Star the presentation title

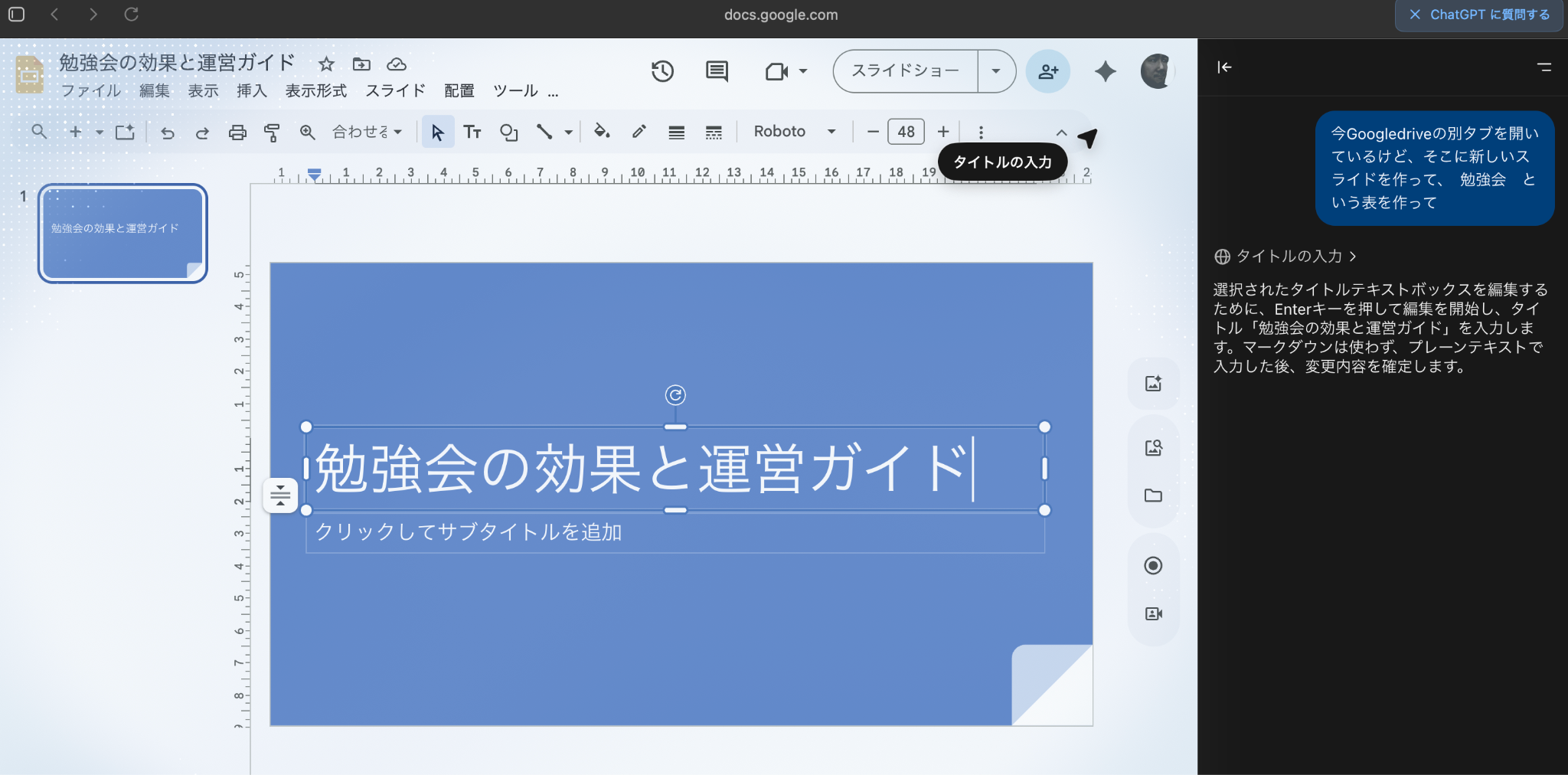pyautogui.click(x=326, y=64)
